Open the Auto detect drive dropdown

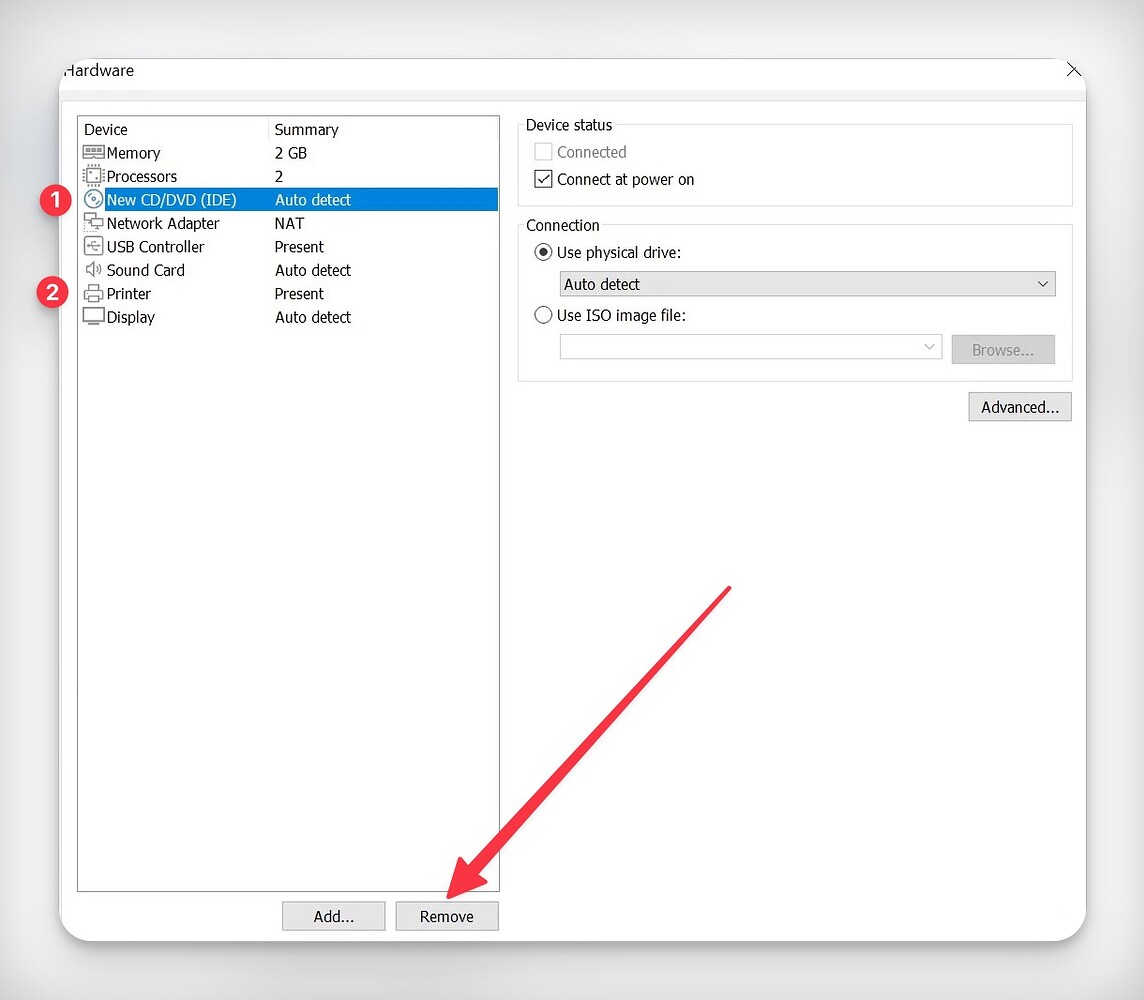pos(1041,284)
